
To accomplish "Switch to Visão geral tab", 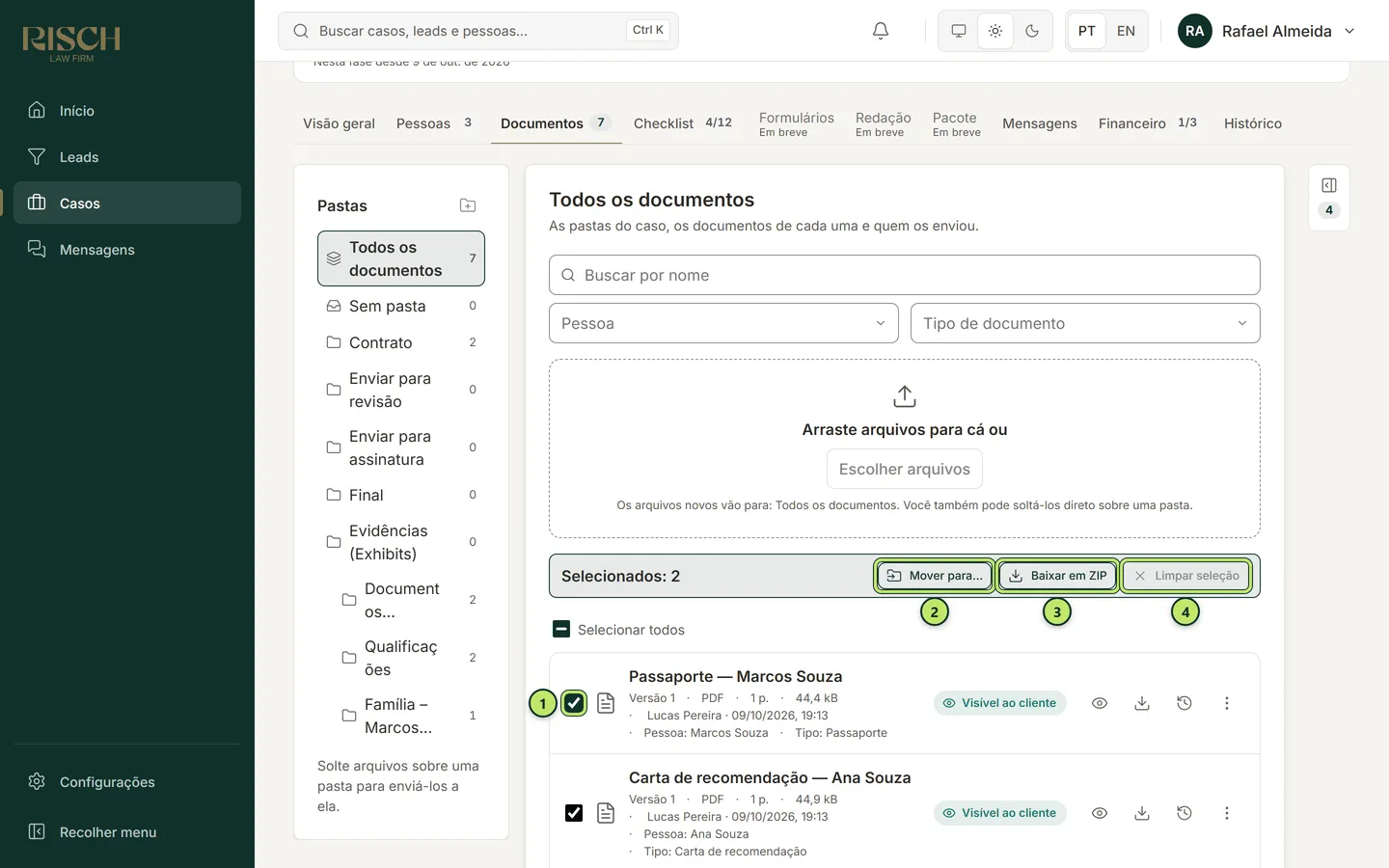I will click(339, 123).
